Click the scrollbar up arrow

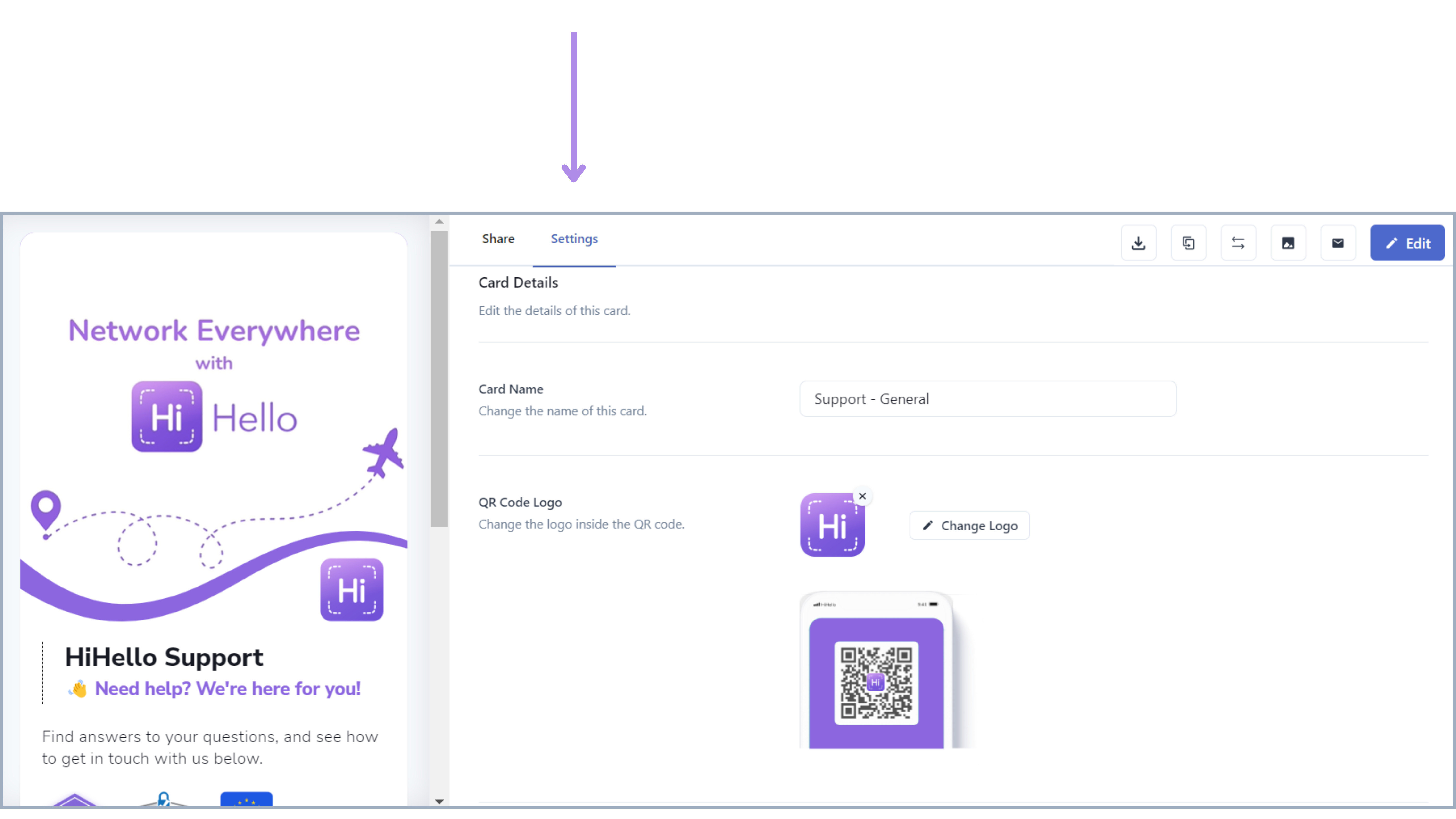click(439, 222)
